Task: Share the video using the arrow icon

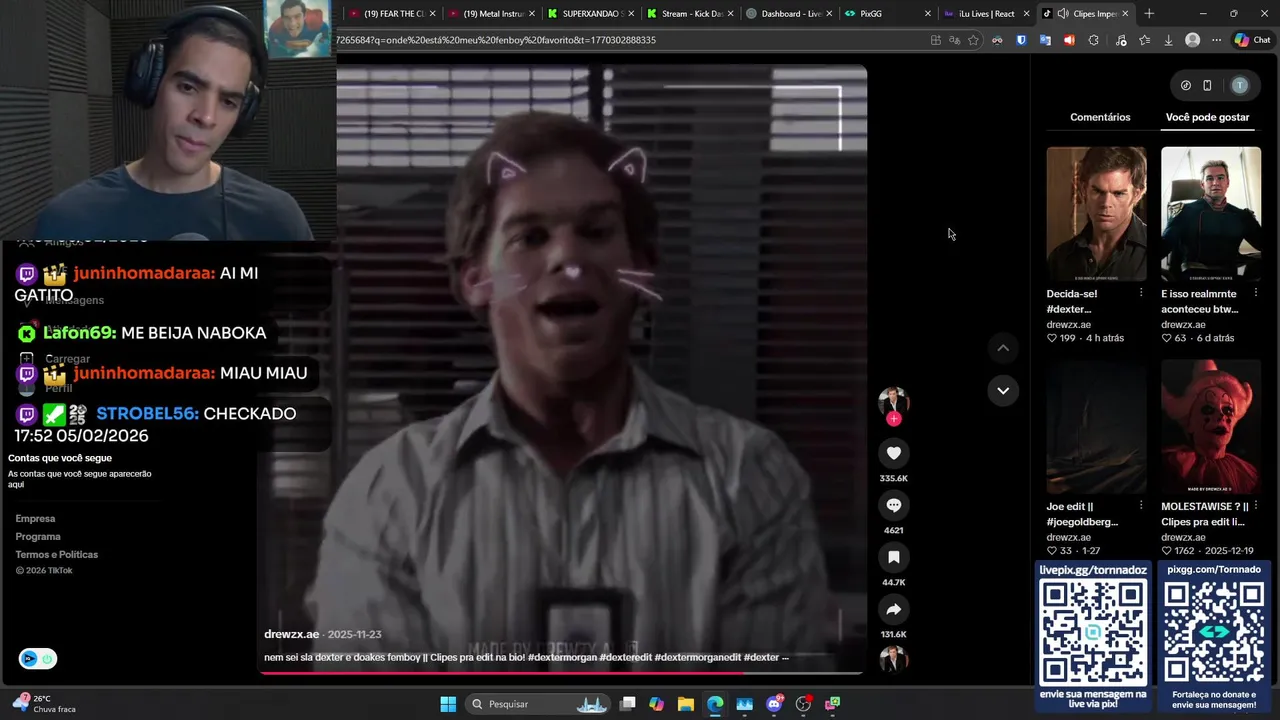Action: (893, 609)
